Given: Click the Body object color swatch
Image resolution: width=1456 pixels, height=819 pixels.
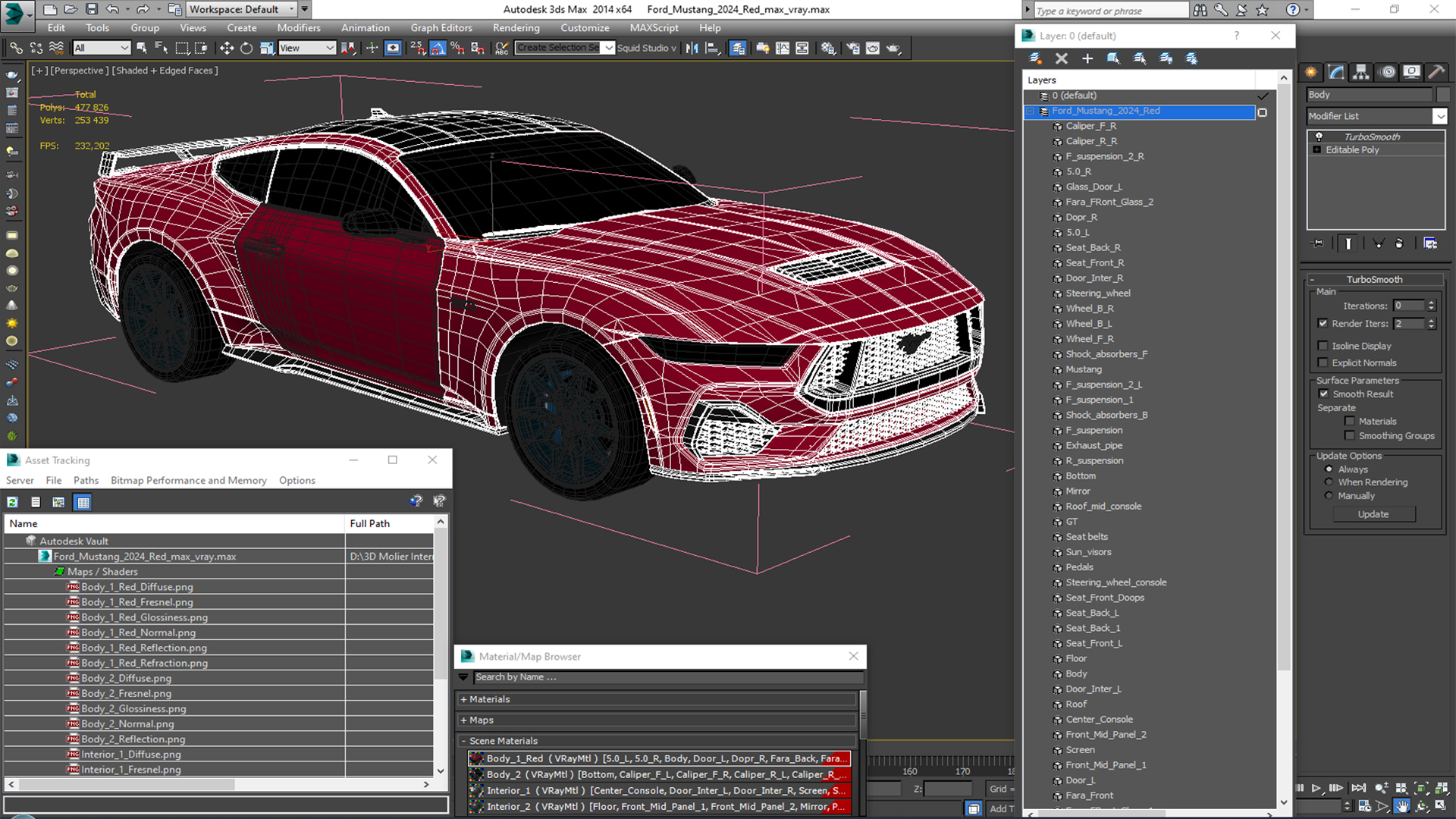Looking at the screenshot, I should [x=1443, y=95].
